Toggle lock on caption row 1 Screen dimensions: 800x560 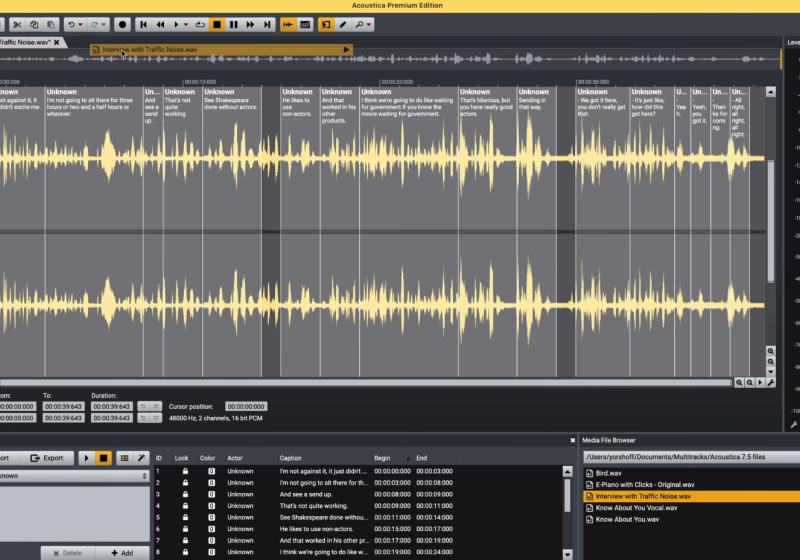pyautogui.click(x=185, y=471)
